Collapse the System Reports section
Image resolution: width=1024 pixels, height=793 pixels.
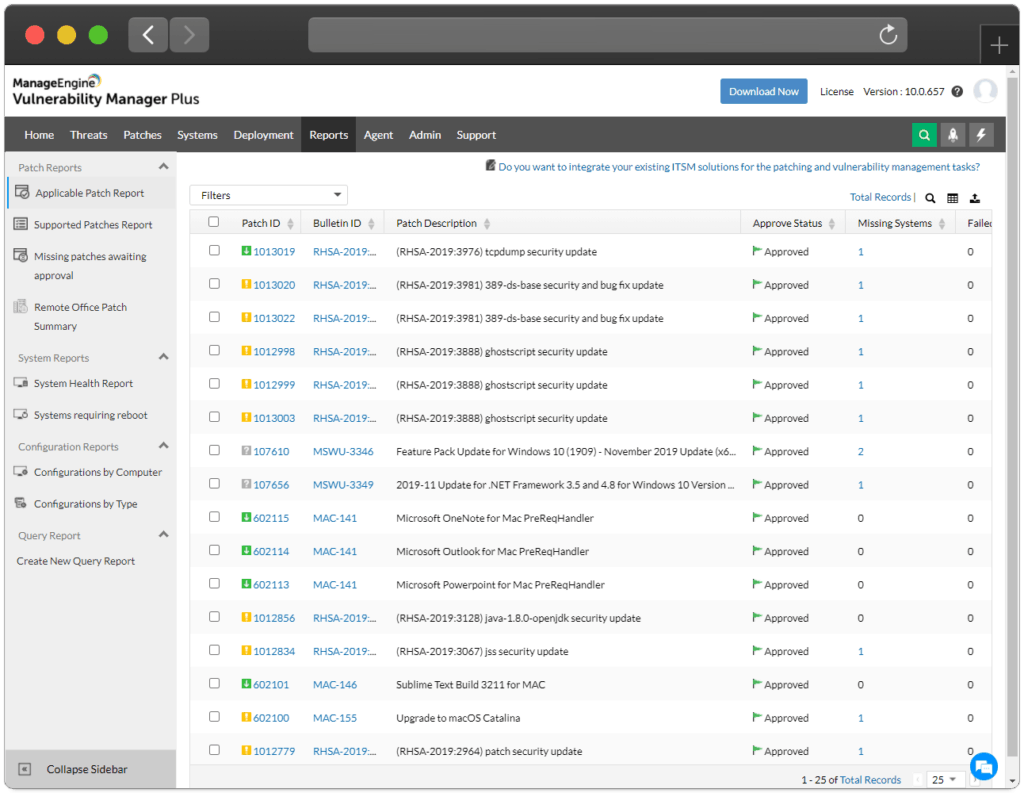[164, 357]
